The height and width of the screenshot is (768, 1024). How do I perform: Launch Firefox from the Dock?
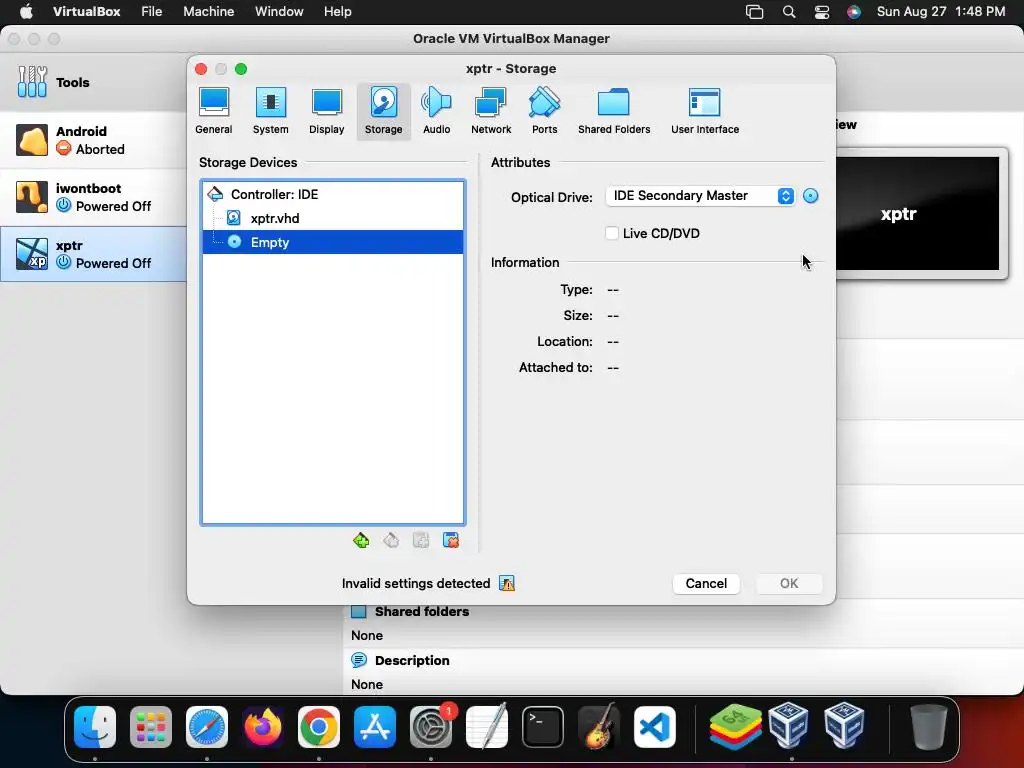click(x=263, y=727)
